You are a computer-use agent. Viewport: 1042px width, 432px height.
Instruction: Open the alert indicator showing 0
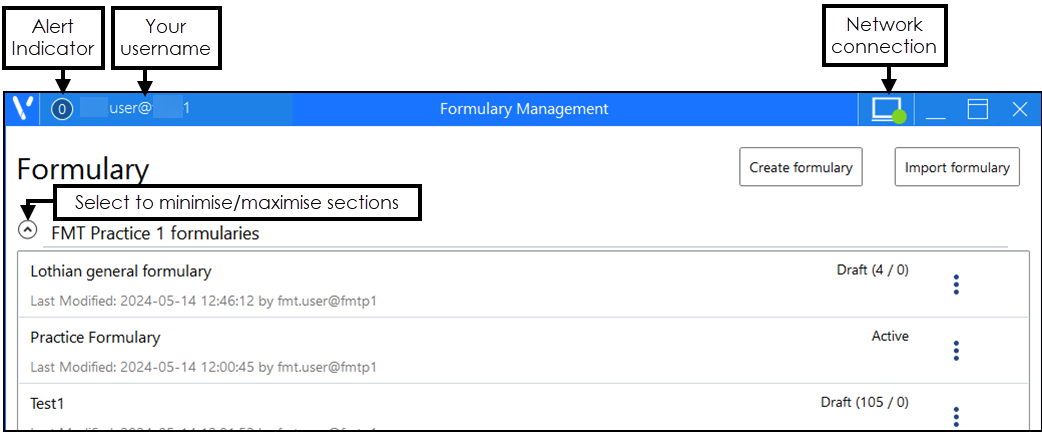click(62, 109)
